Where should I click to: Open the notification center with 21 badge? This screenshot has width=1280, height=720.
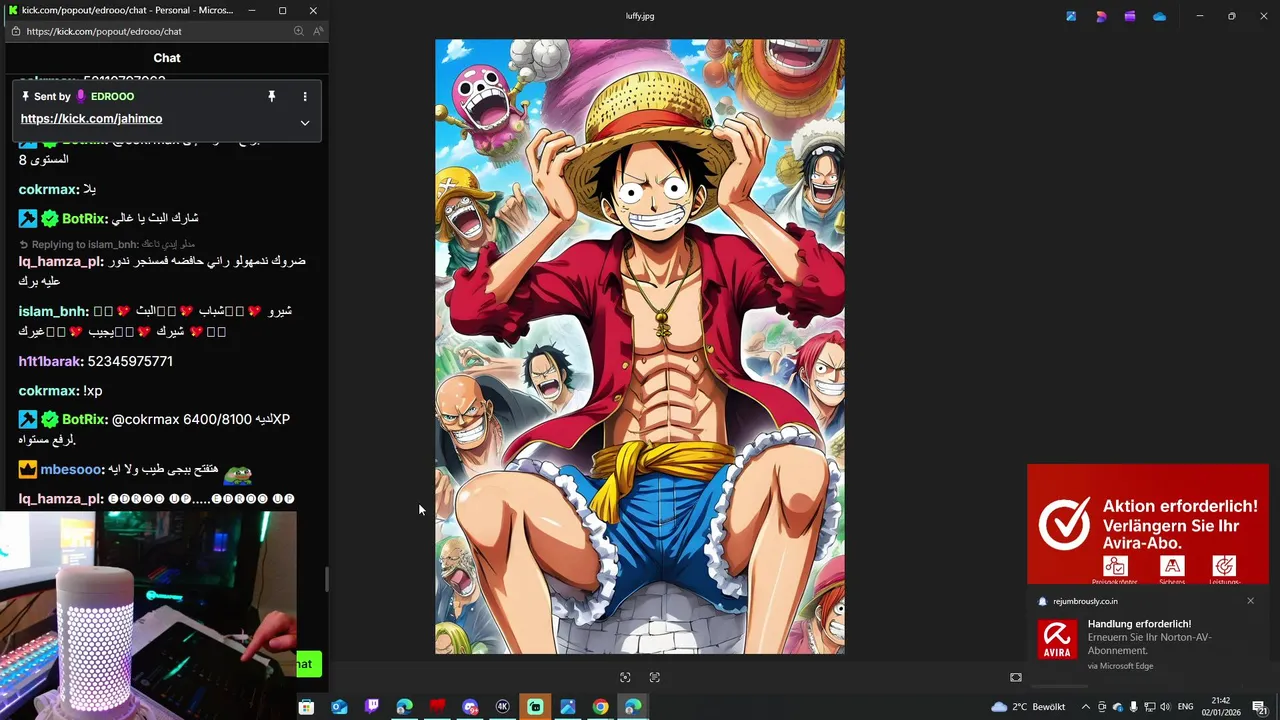point(1260,707)
